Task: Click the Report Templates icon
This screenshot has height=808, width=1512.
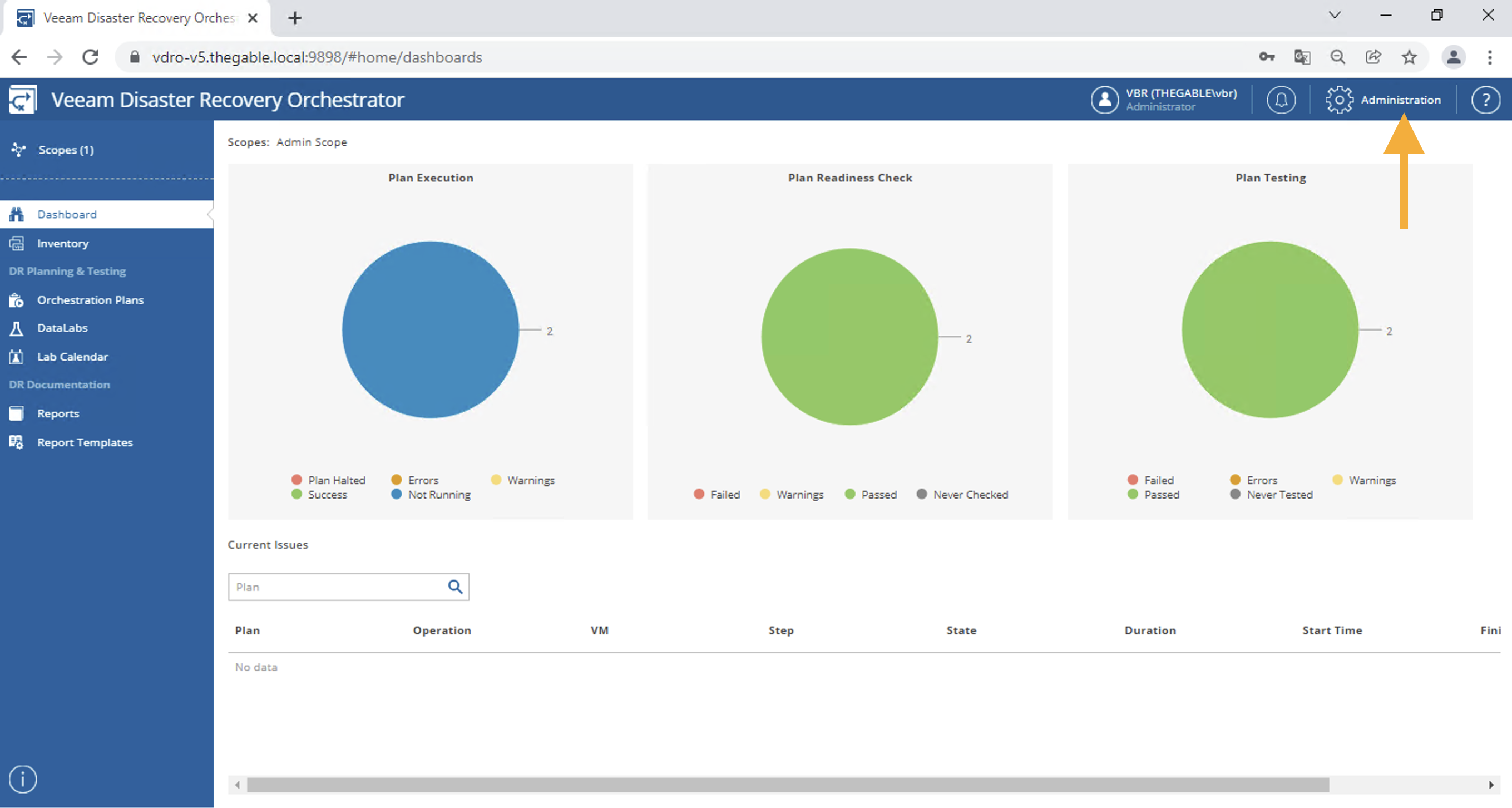Action: (x=17, y=442)
